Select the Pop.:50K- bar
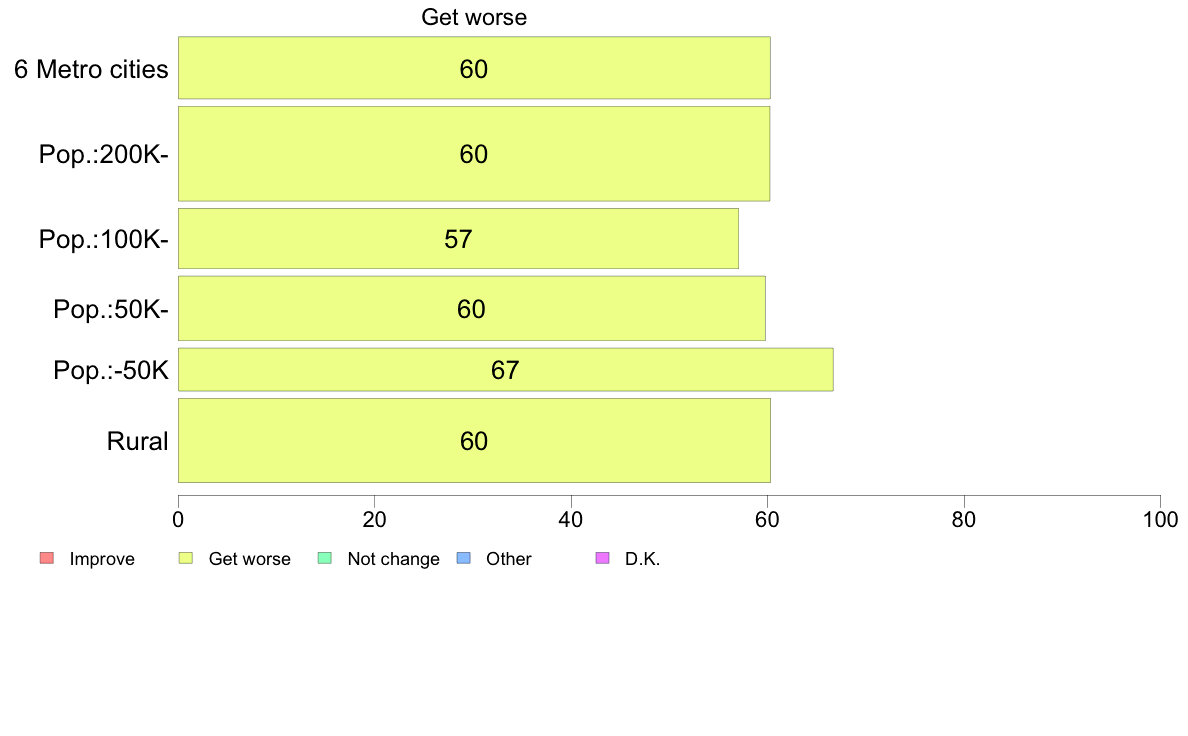This screenshot has height=736, width=1188. [471, 308]
